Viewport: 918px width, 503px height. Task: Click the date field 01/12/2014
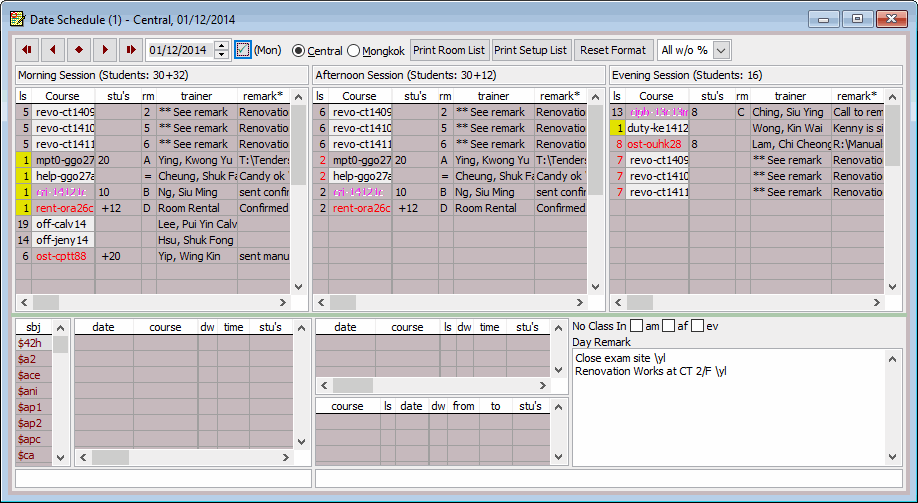pos(180,50)
